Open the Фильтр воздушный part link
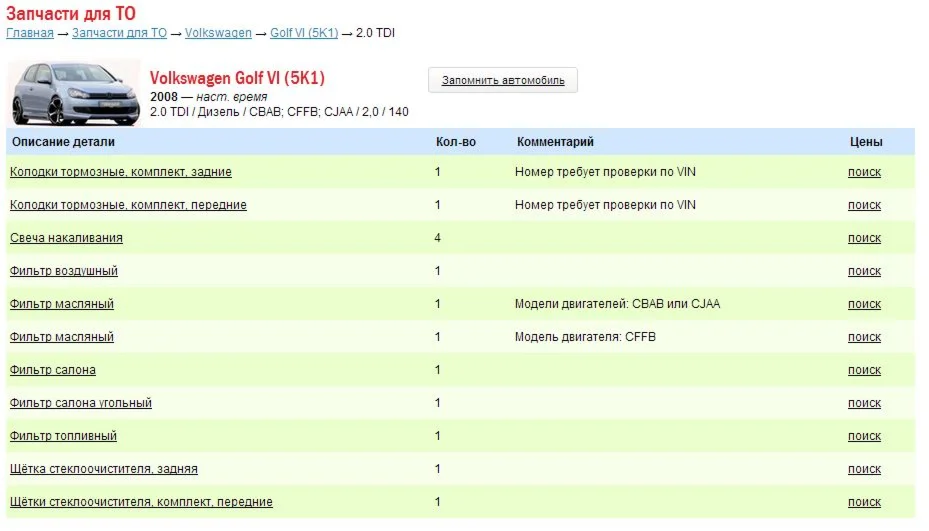 tap(64, 271)
